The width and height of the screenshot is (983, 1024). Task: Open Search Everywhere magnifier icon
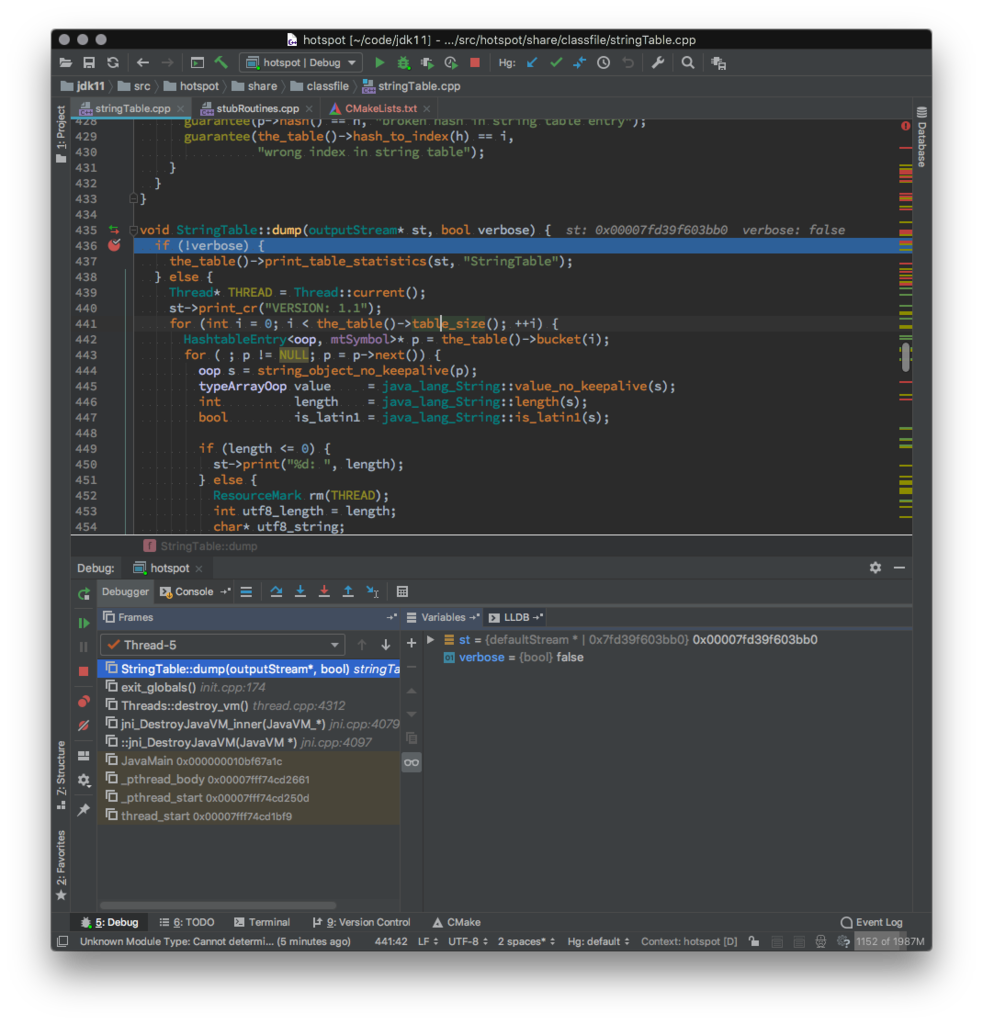(x=688, y=63)
